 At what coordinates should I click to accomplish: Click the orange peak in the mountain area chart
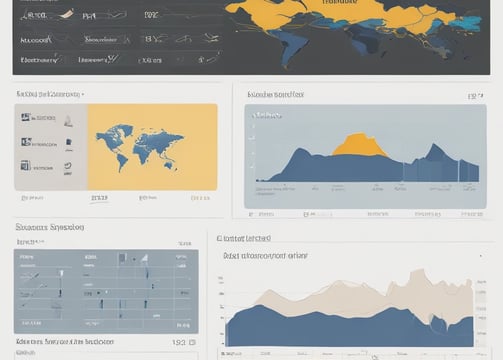[x=360, y=145]
